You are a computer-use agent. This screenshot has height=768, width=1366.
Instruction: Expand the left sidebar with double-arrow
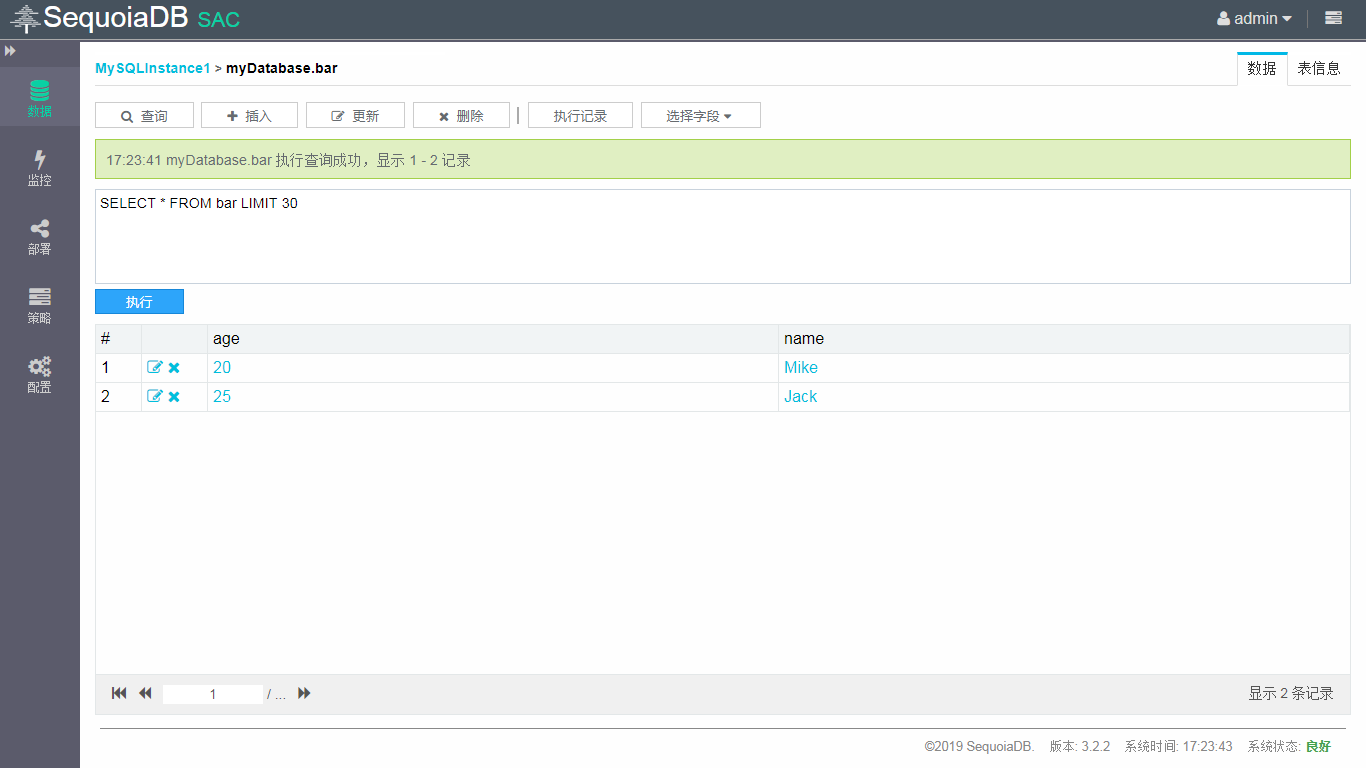(x=10, y=50)
